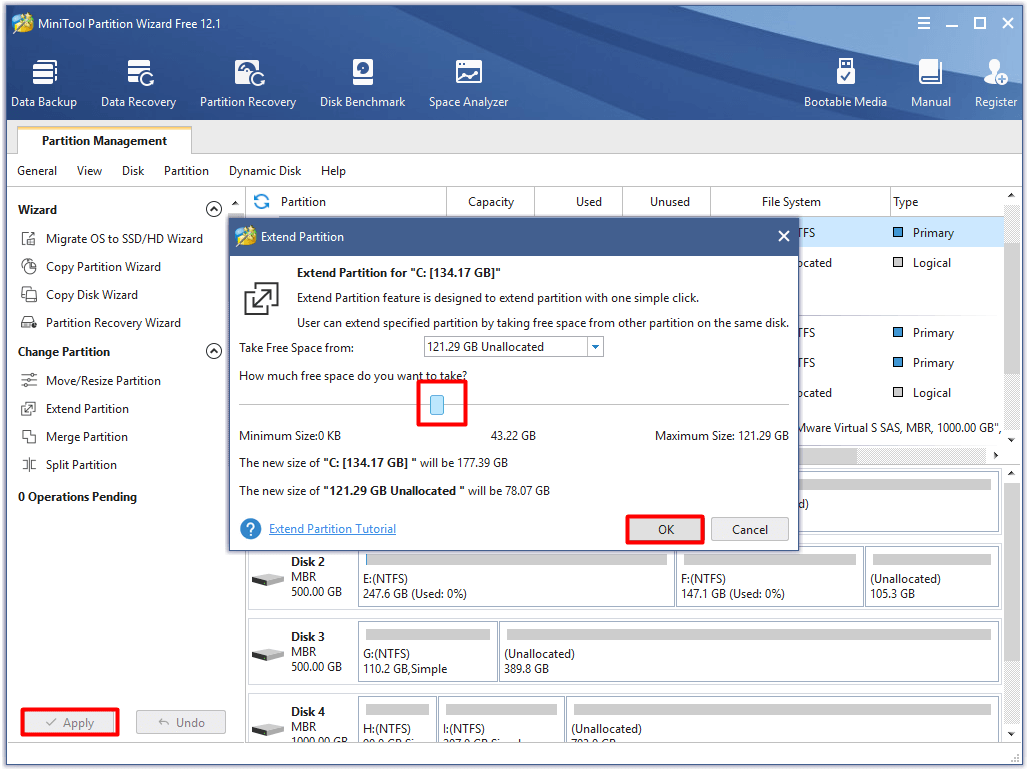Viewport: 1027px width, 769px height.
Task: Open Partition Recovery in the toolbar
Action: tap(248, 83)
